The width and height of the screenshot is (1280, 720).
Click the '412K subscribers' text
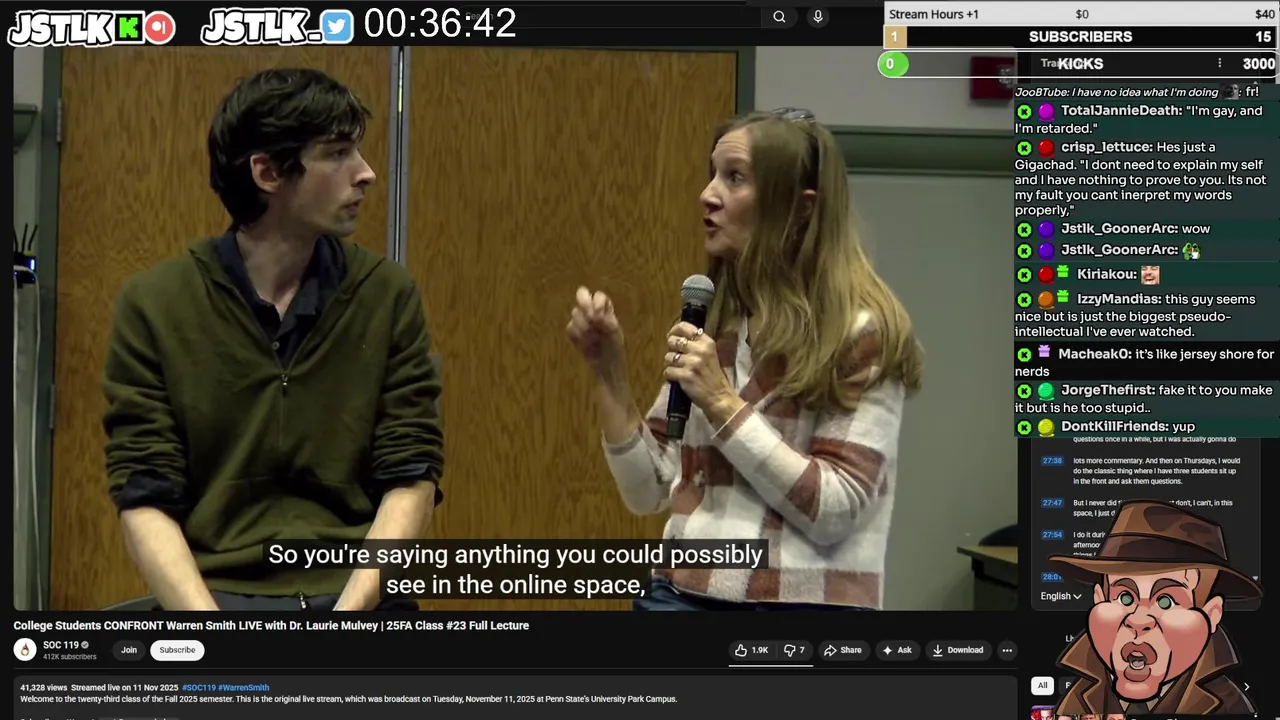[x=69, y=657]
